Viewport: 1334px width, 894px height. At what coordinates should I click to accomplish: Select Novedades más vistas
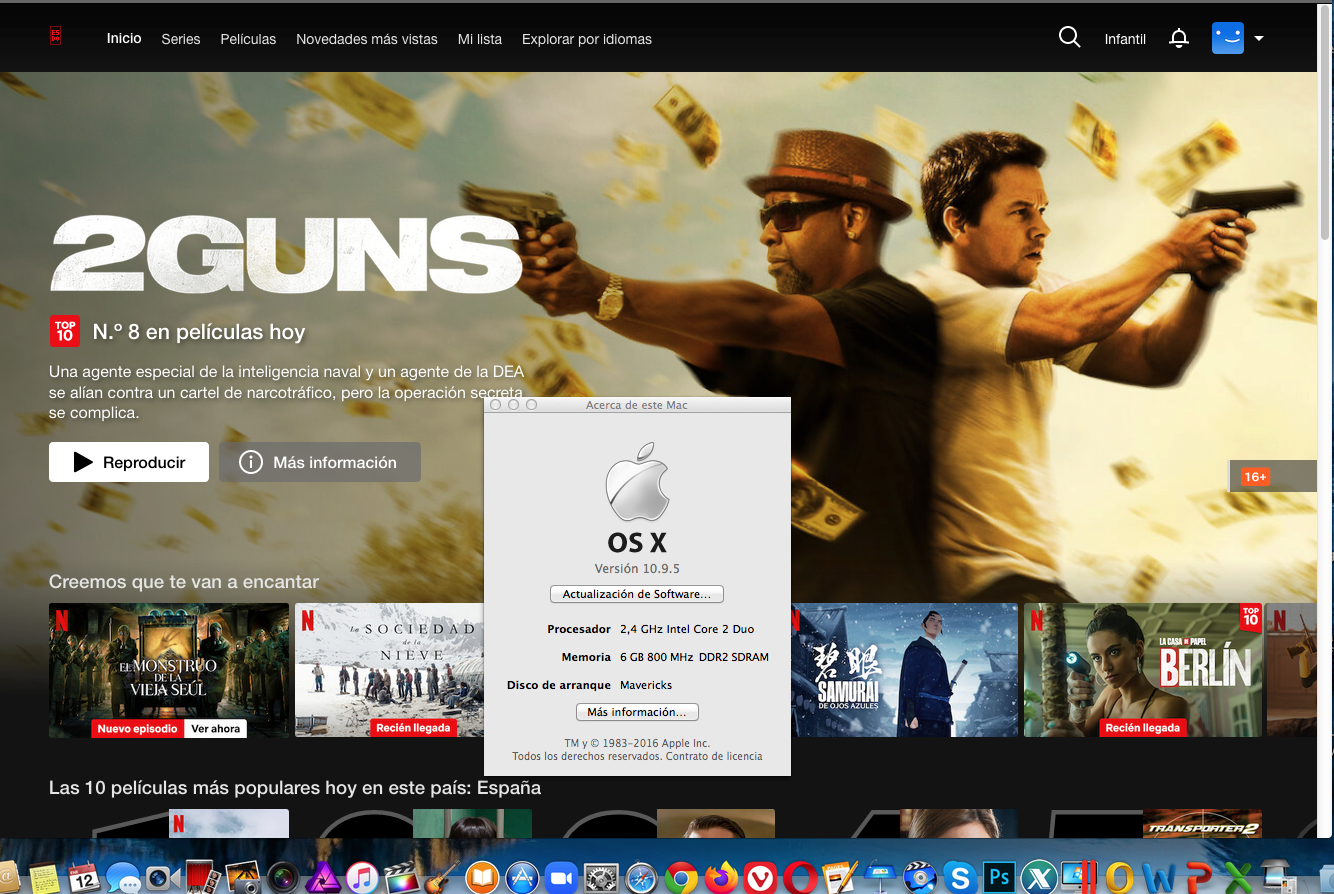tap(367, 39)
